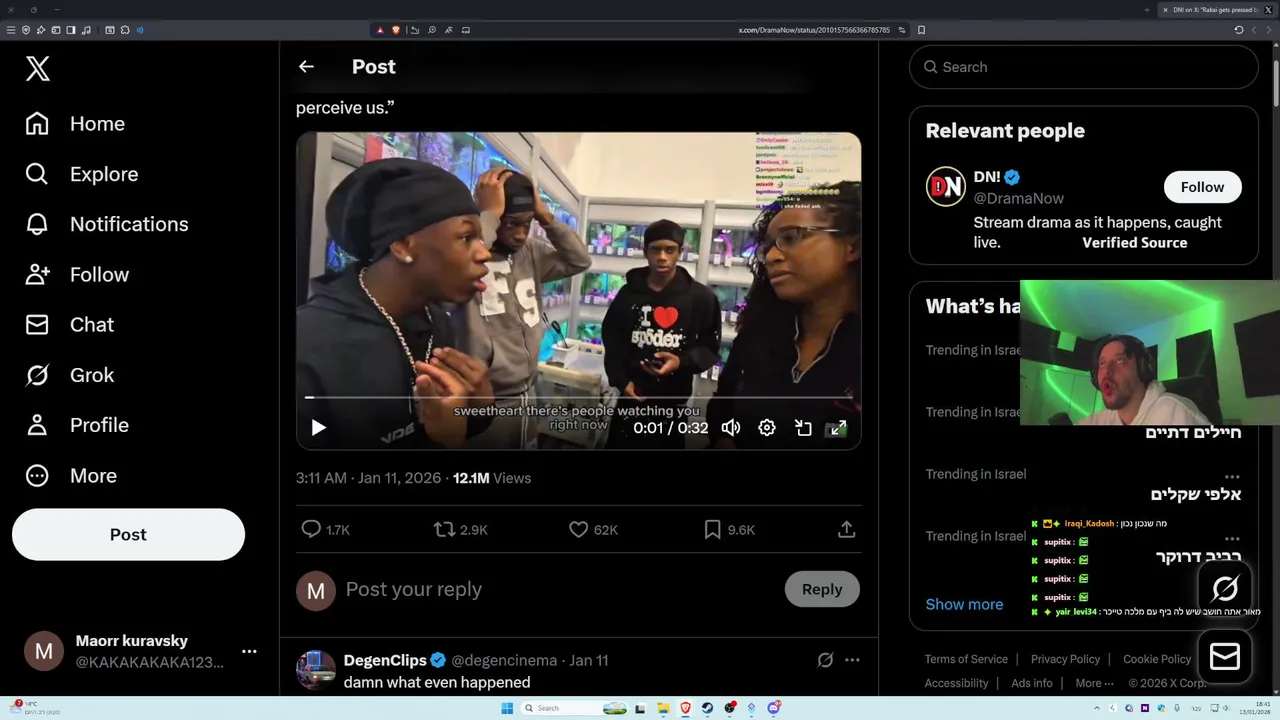Viewport: 1280px width, 720px height.
Task: Open Privacy Policy link
Action: (1065, 659)
